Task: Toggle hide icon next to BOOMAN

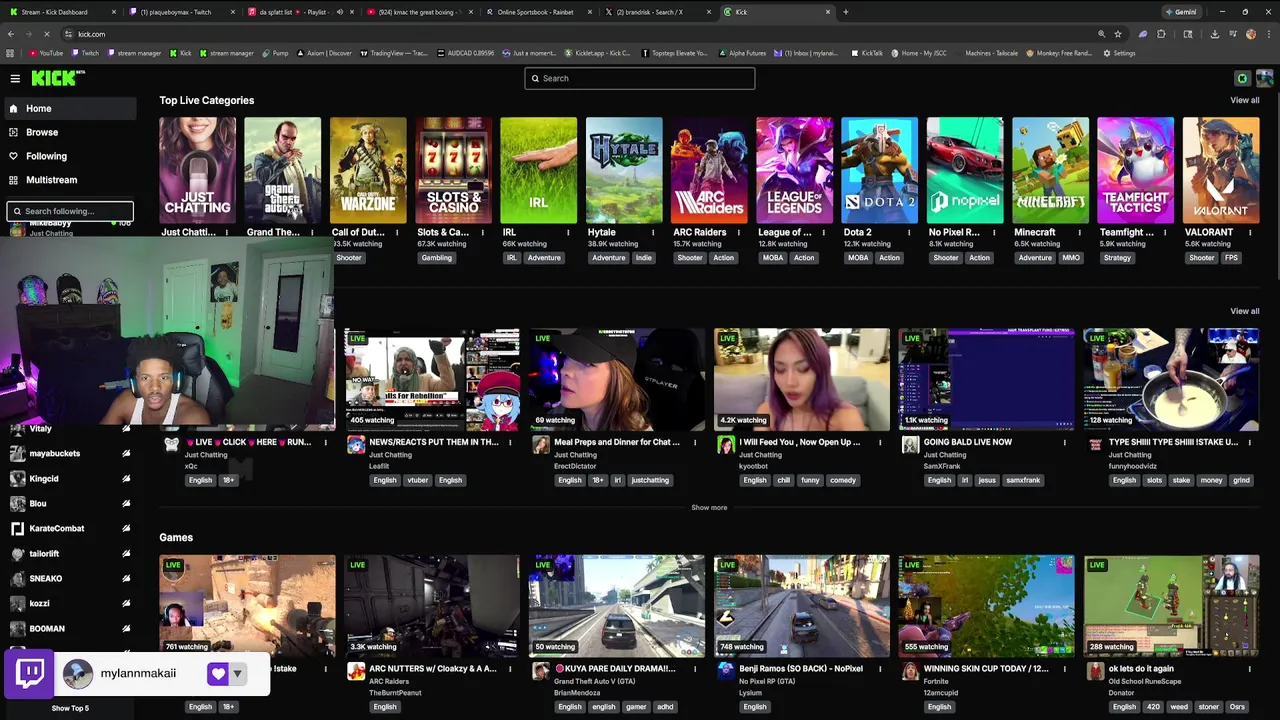Action: coord(126,628)
